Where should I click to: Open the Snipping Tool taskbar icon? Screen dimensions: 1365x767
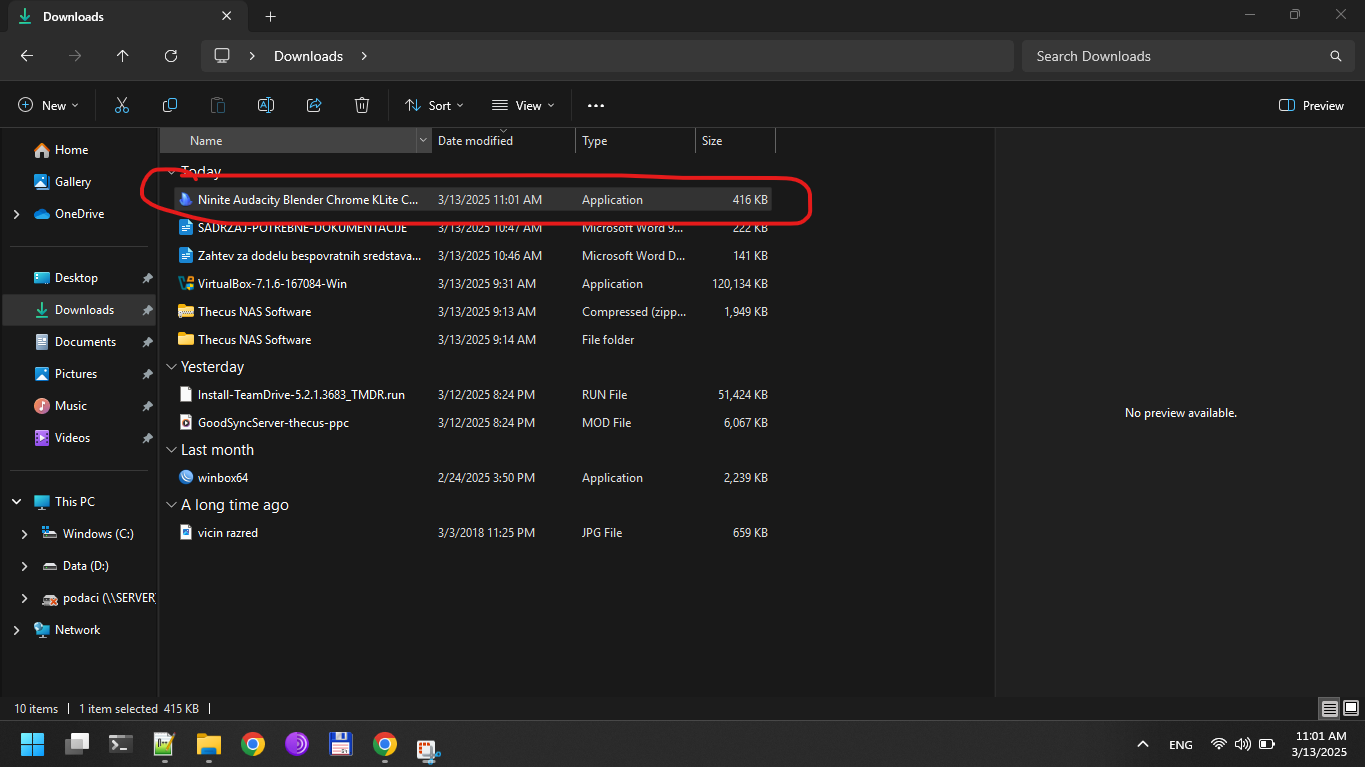[429, 748]
